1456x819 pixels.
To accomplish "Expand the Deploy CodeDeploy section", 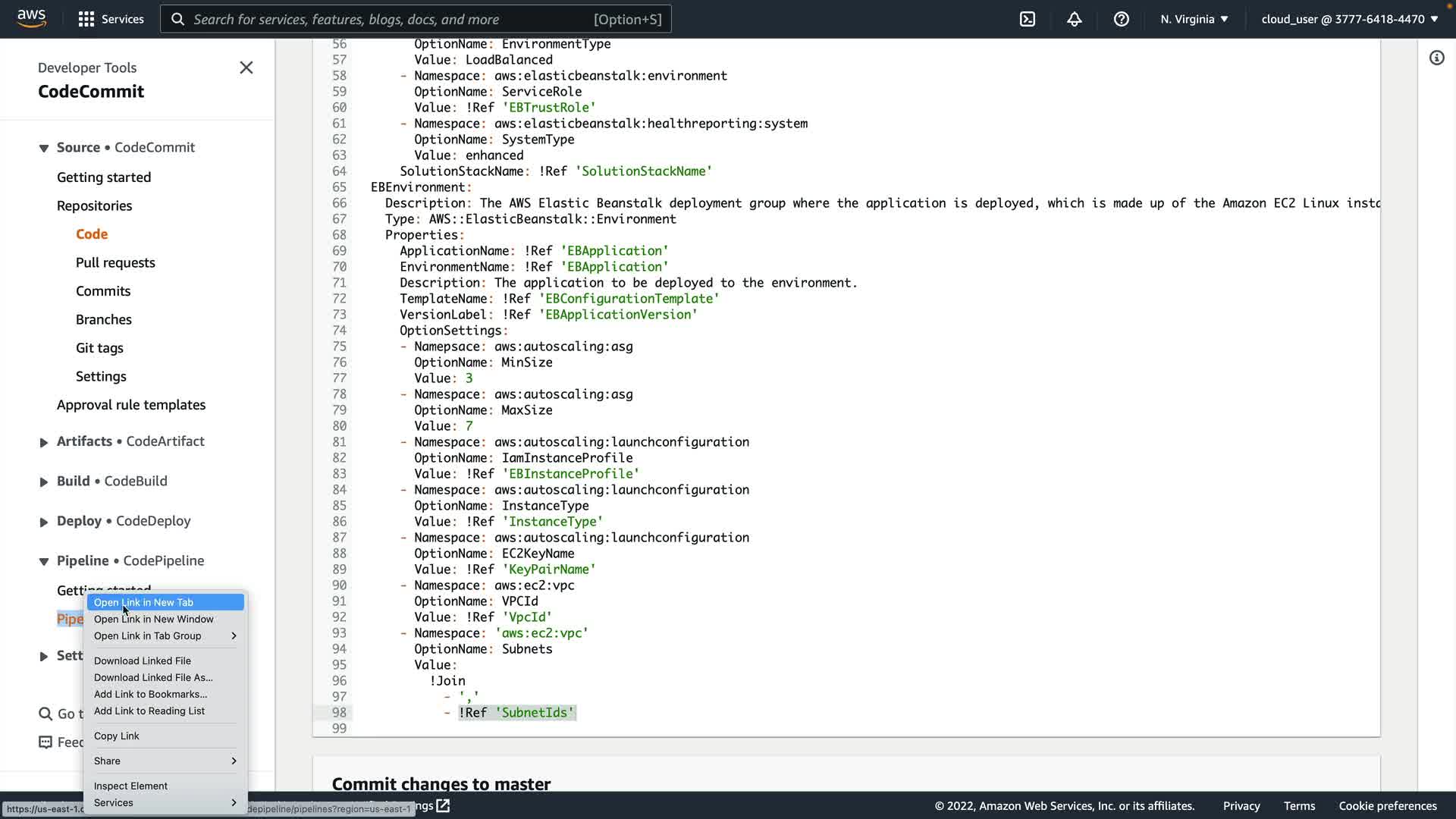I will [44, 522].
